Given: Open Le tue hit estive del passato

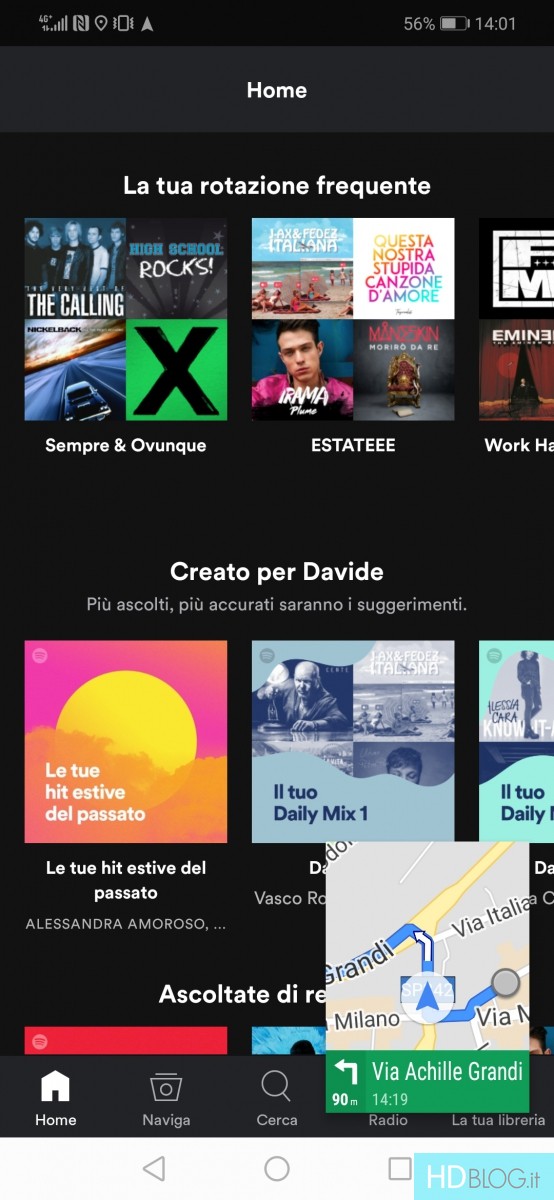Looking at the screenshot, I should pos(126,742).
